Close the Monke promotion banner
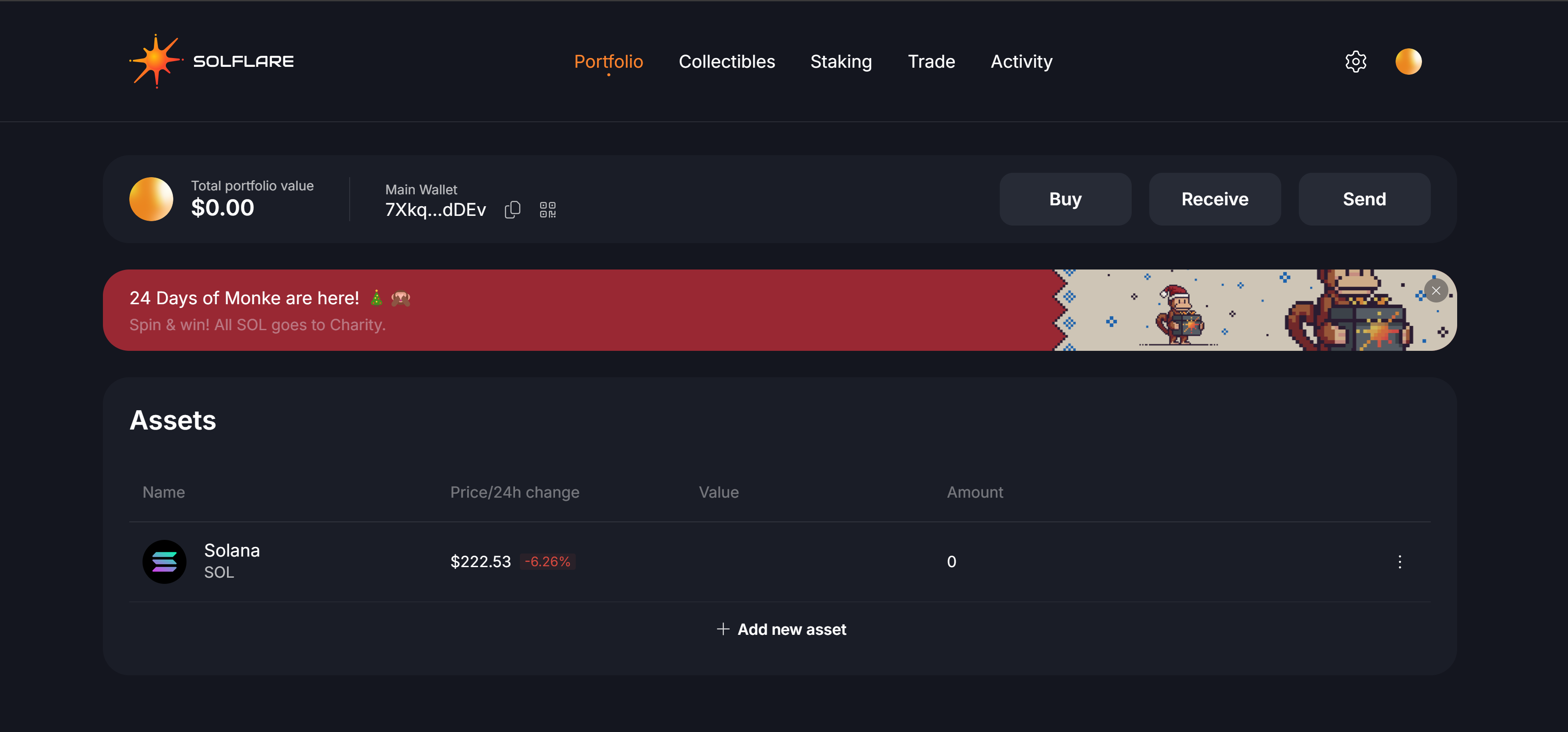This screenshot has width=1568, height=732. [1435, 291]
